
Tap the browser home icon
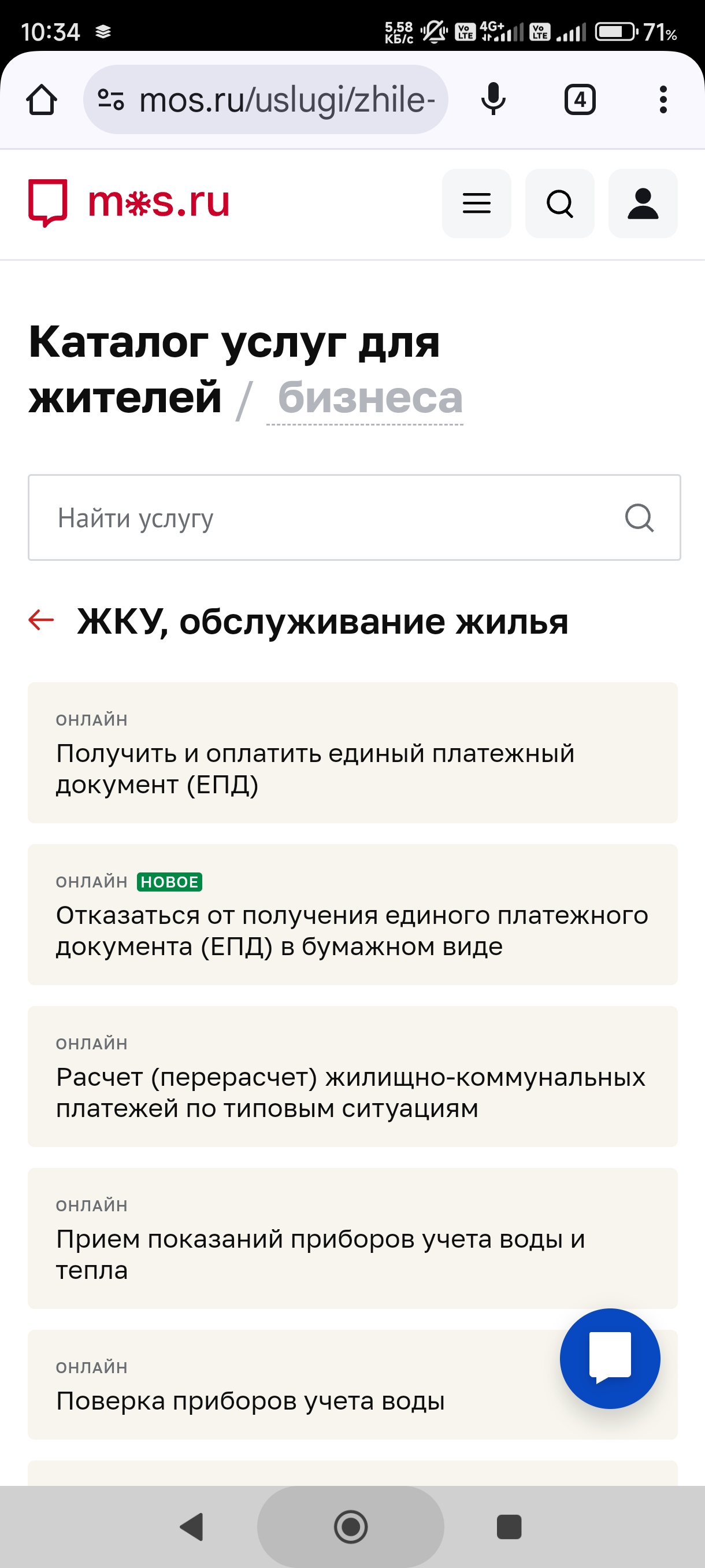point(42,99)
